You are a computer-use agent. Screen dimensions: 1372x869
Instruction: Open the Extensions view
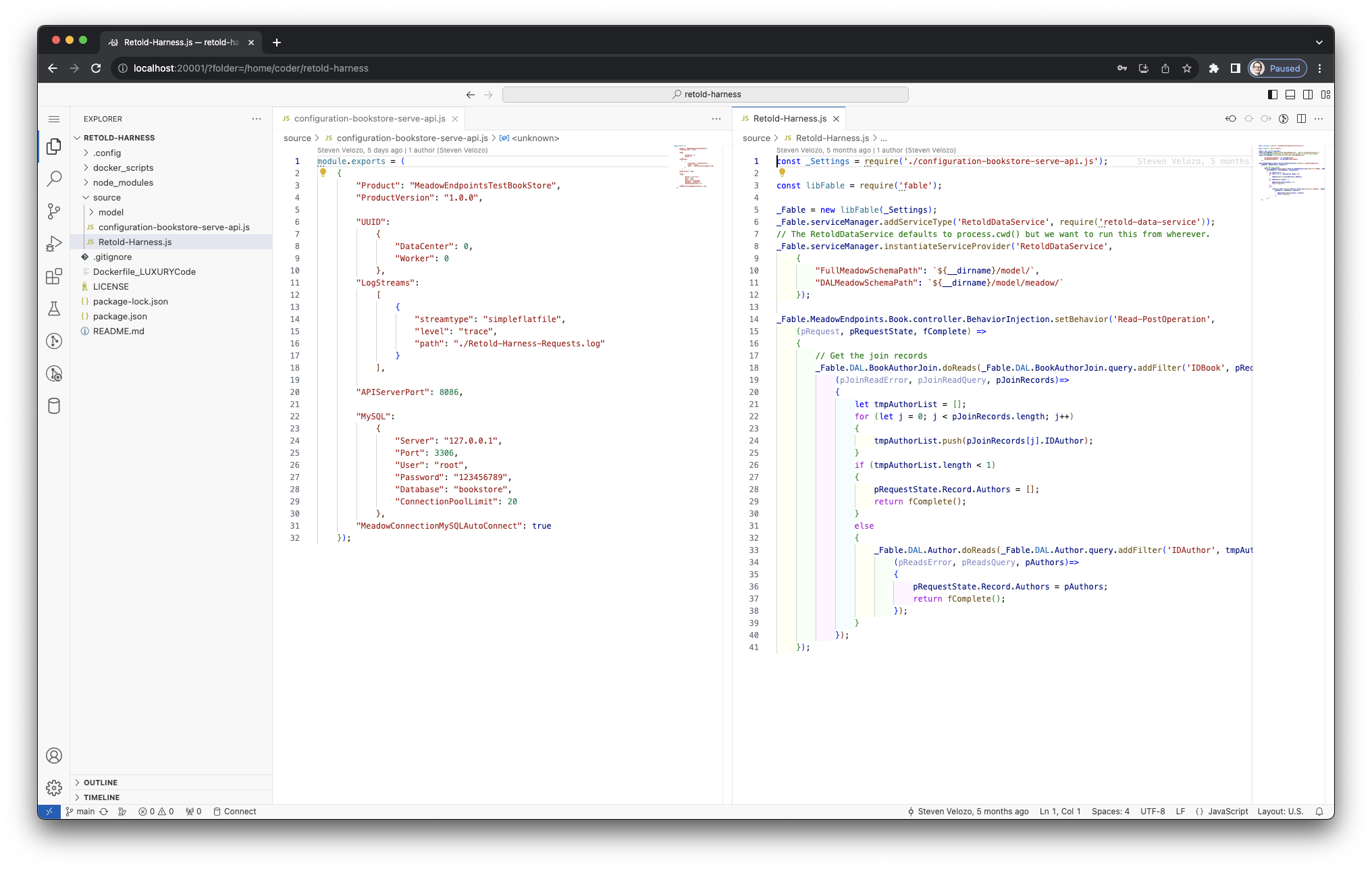(54, 276)
